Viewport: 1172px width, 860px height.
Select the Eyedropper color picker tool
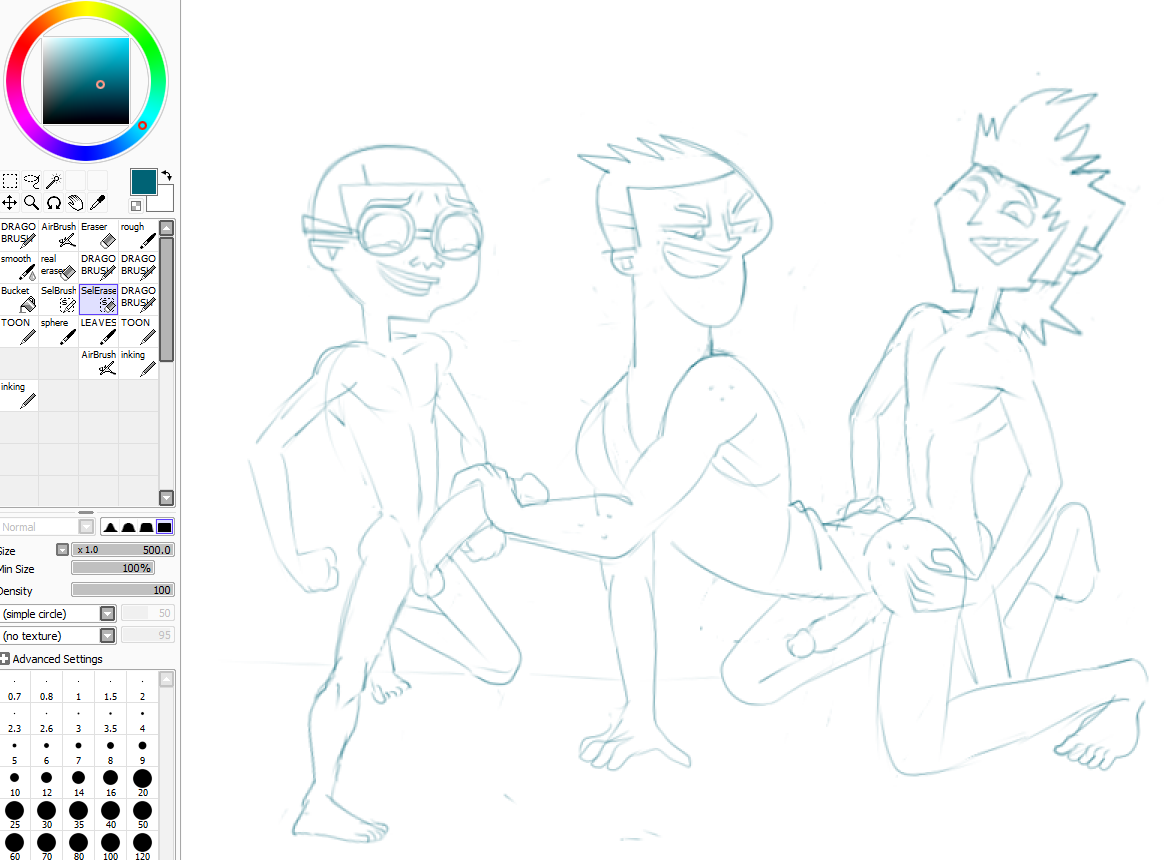[98, 203]
